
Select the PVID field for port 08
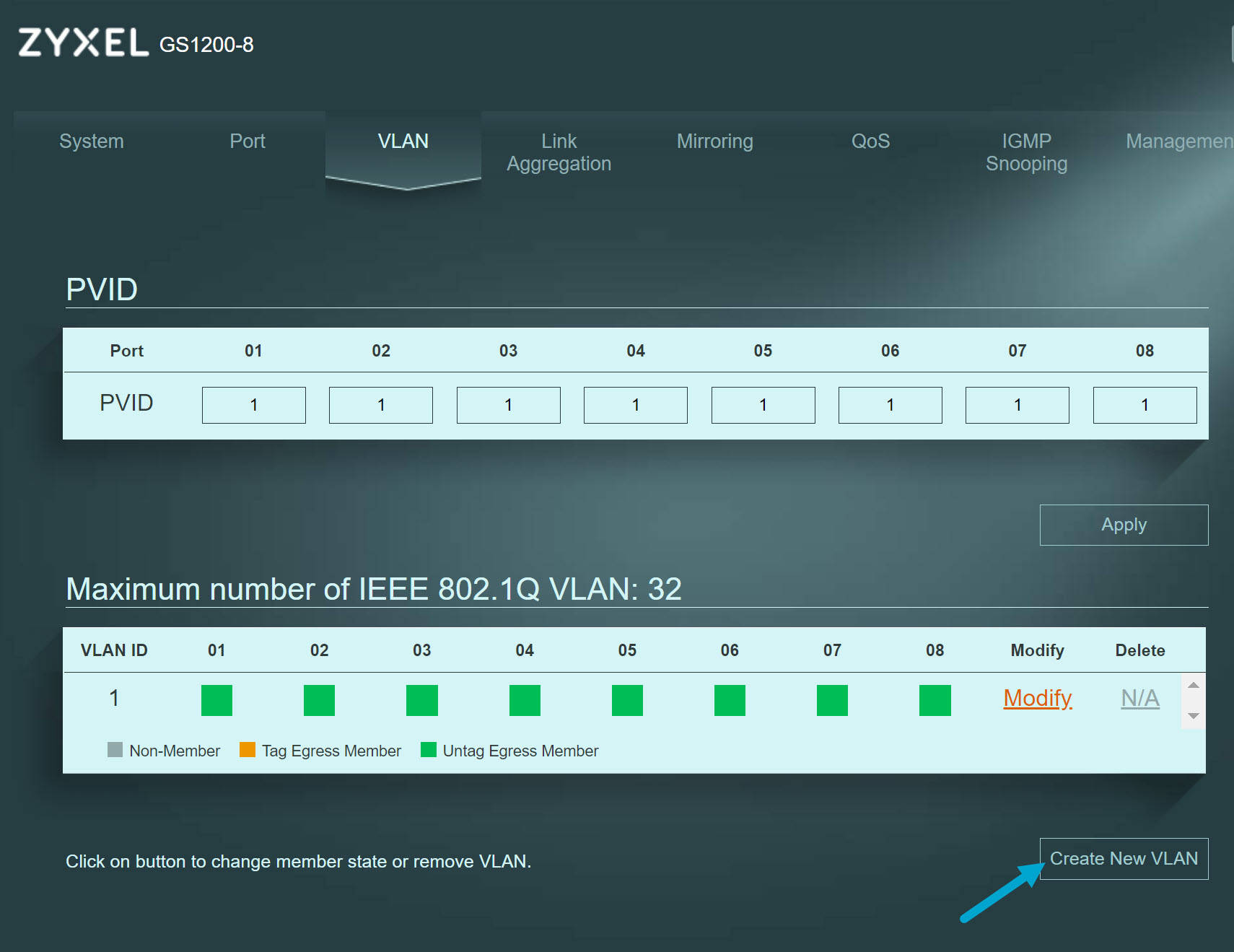1145,404
